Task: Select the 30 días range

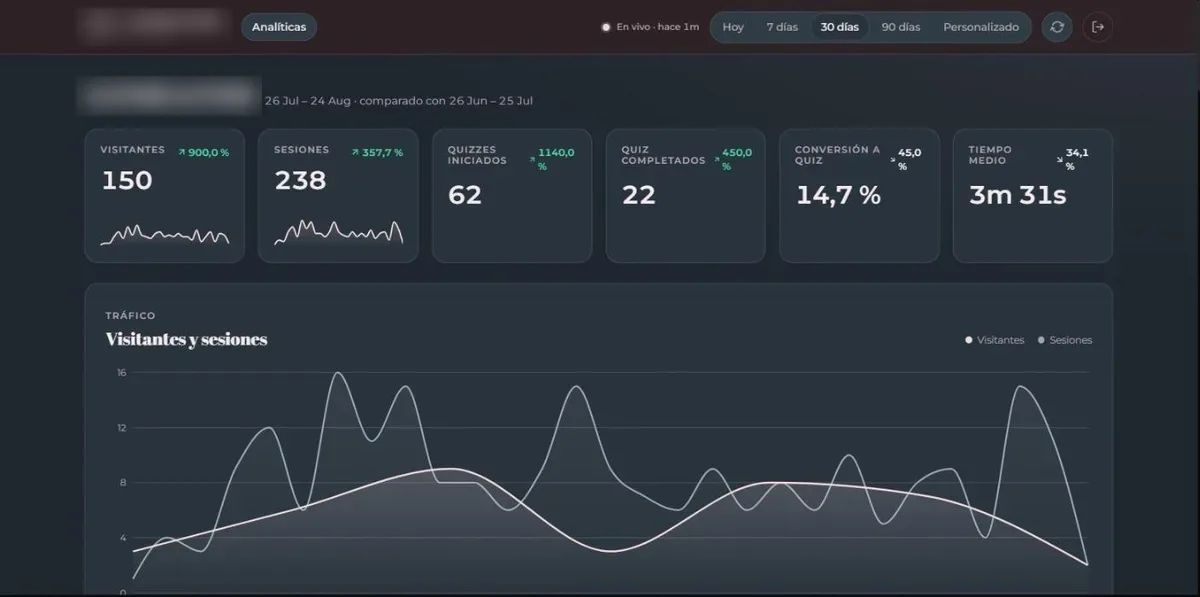Action: [x=840, y=27]
